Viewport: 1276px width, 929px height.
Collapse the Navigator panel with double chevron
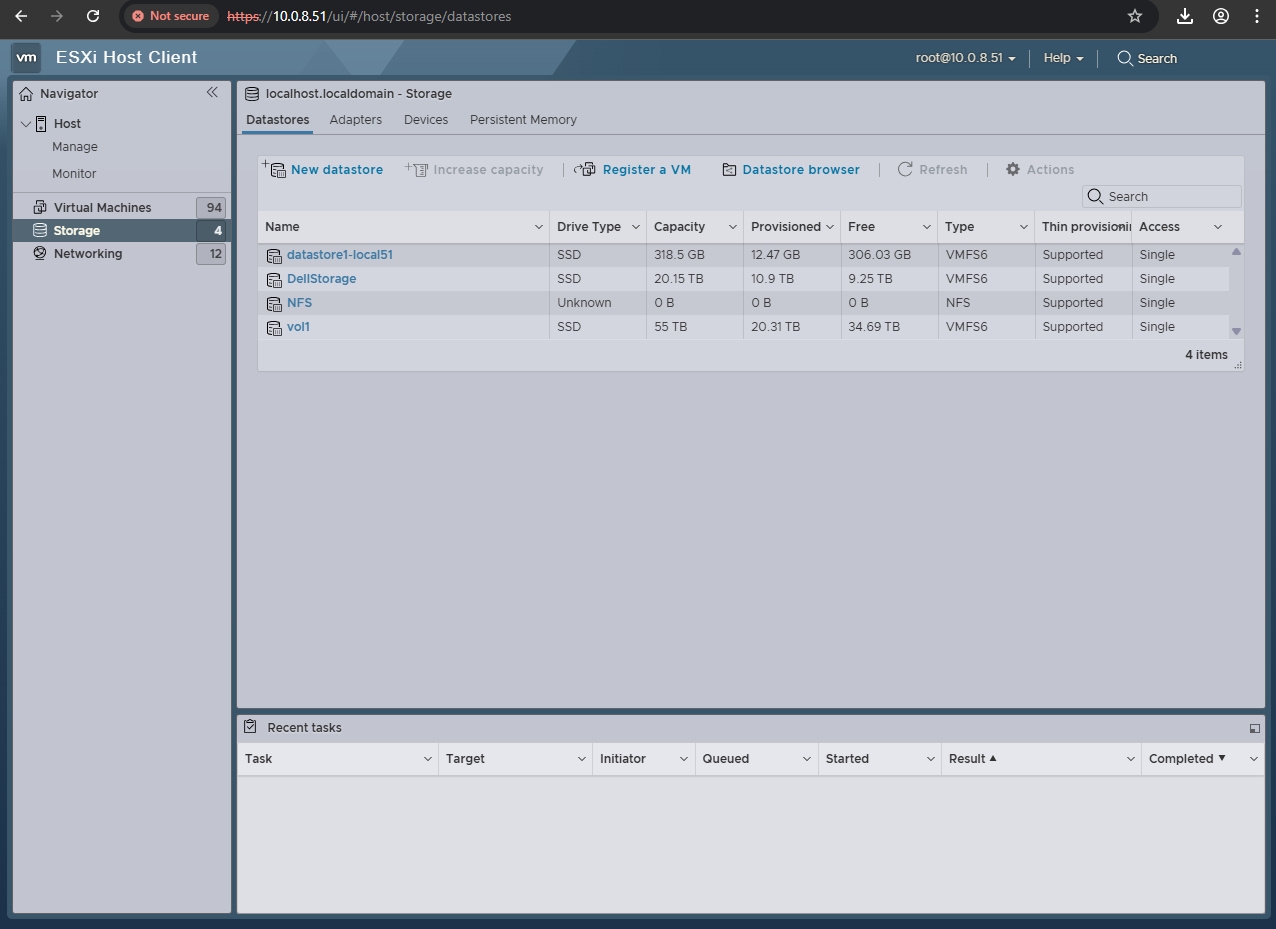click(x=212, y=92)
